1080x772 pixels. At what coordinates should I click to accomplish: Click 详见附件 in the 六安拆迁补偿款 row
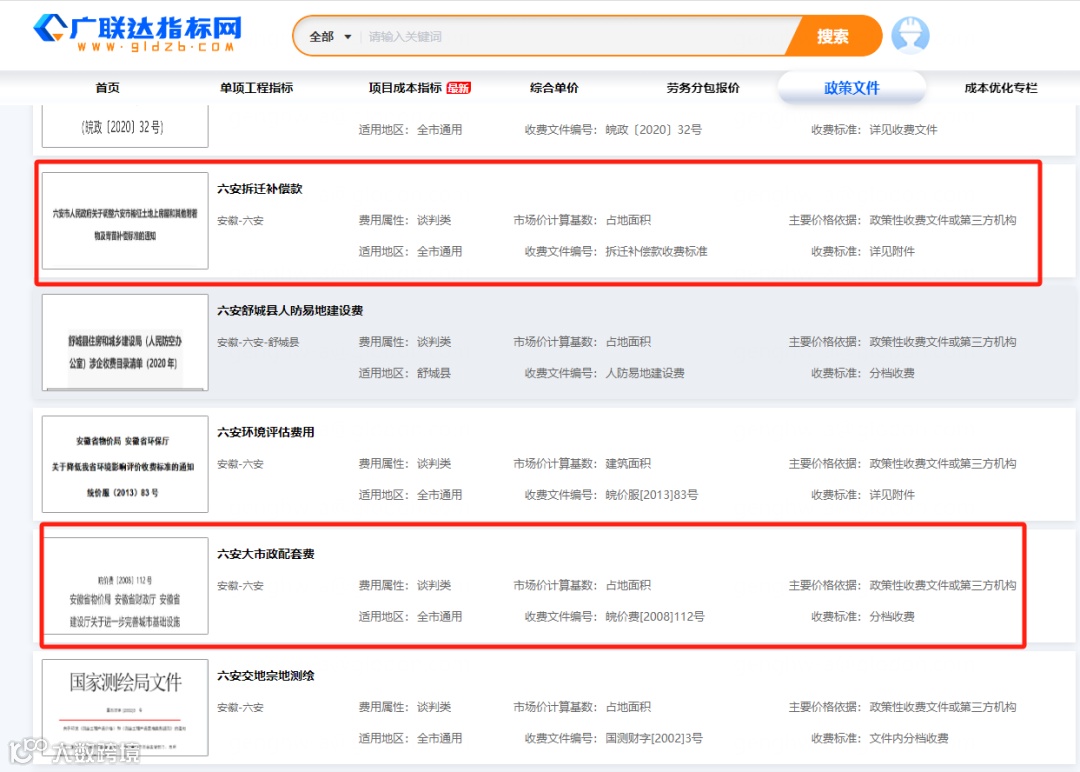click(x=892, y=251)
